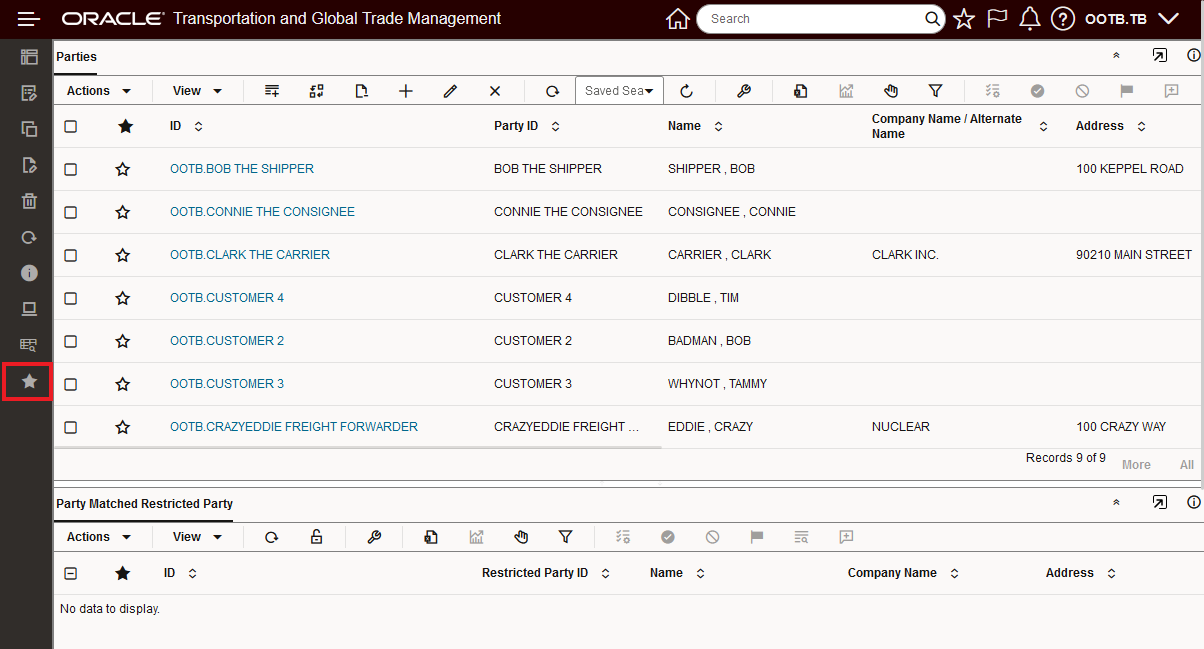Click More to load additional records
The image size is (1204, 649).
point(1136,464)
